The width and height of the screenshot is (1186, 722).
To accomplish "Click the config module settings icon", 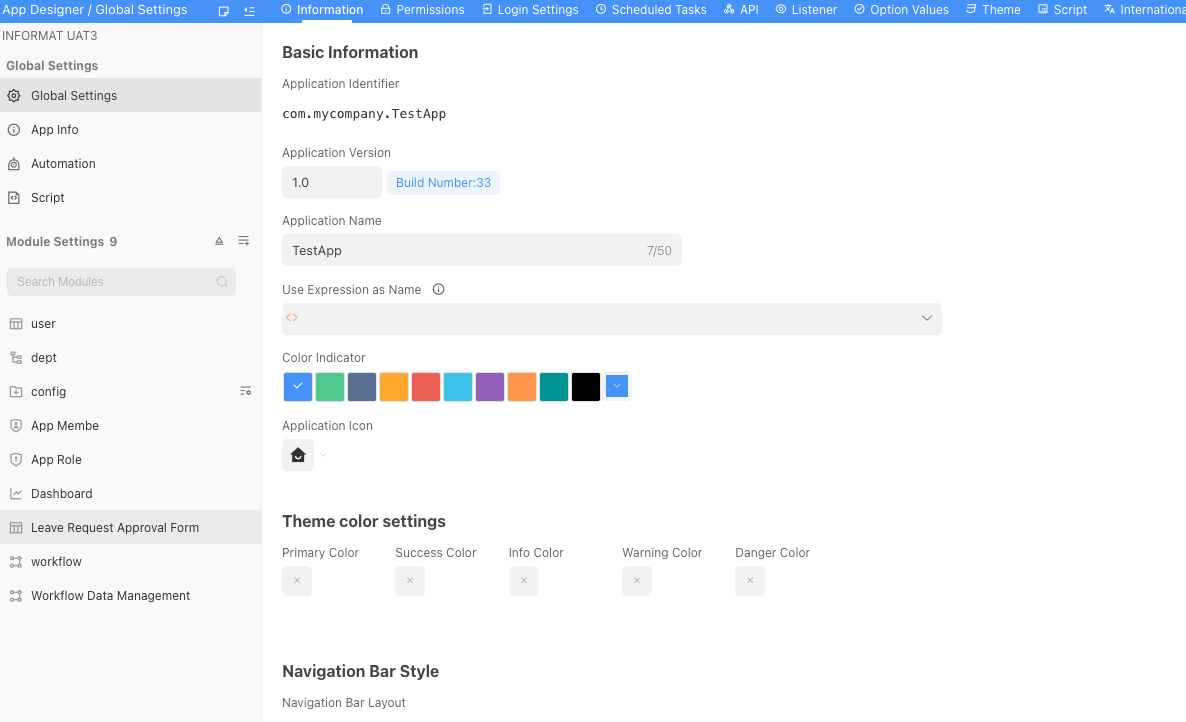I will tap(245, 391).
